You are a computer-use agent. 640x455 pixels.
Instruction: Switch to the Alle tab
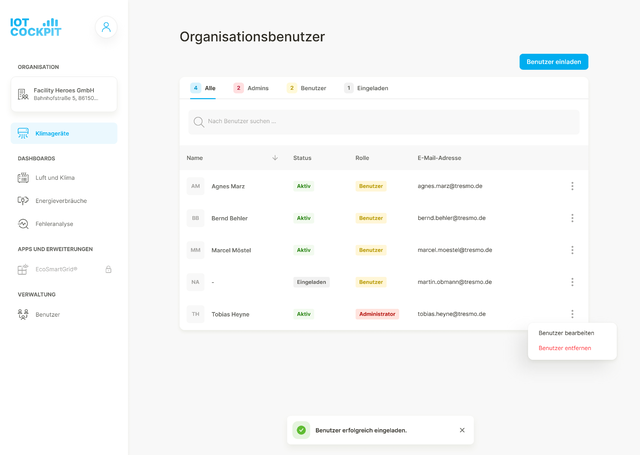pyautogui.click(x=203, y=88)
